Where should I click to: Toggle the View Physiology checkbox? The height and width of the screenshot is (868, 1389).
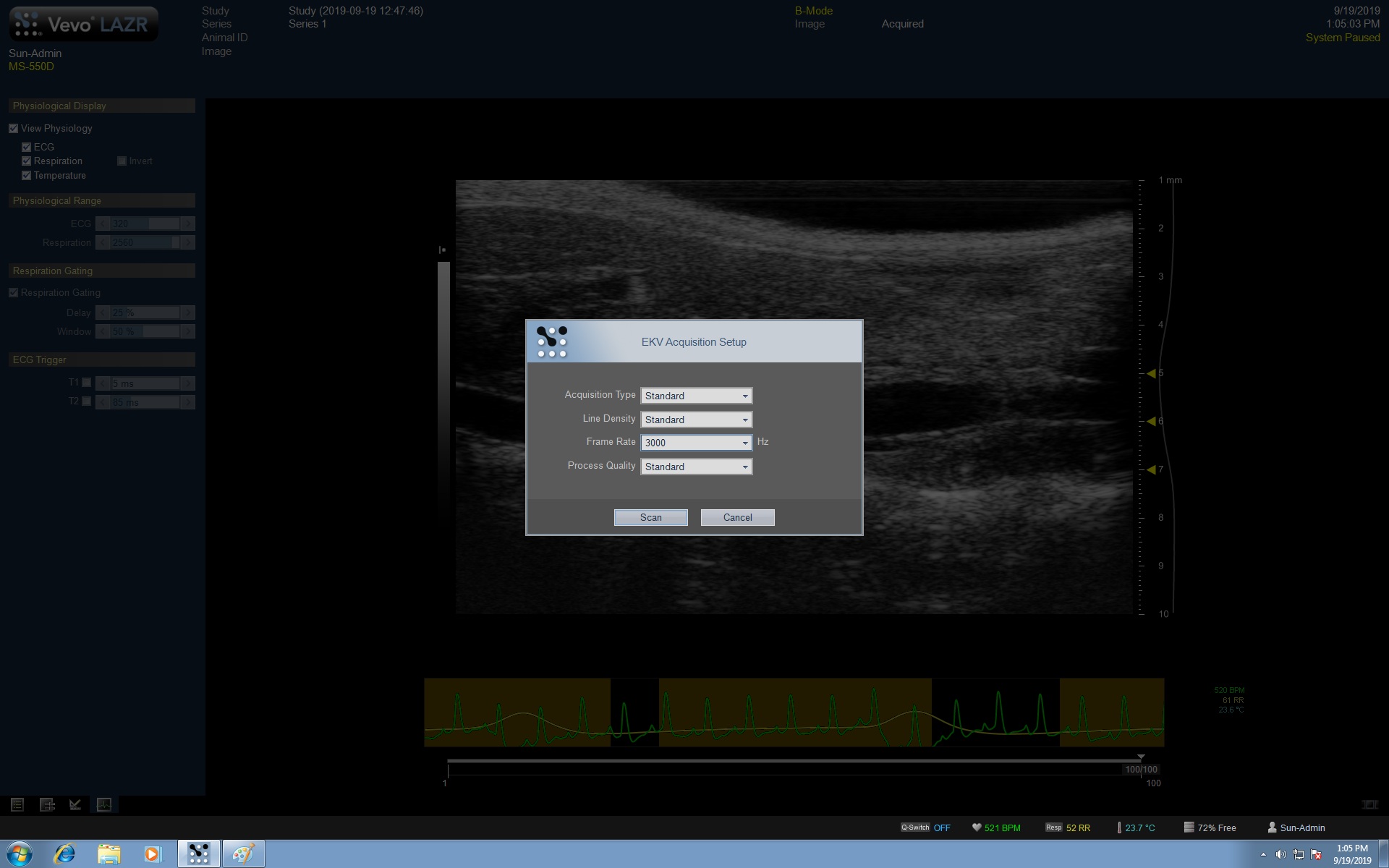point(14,128)
